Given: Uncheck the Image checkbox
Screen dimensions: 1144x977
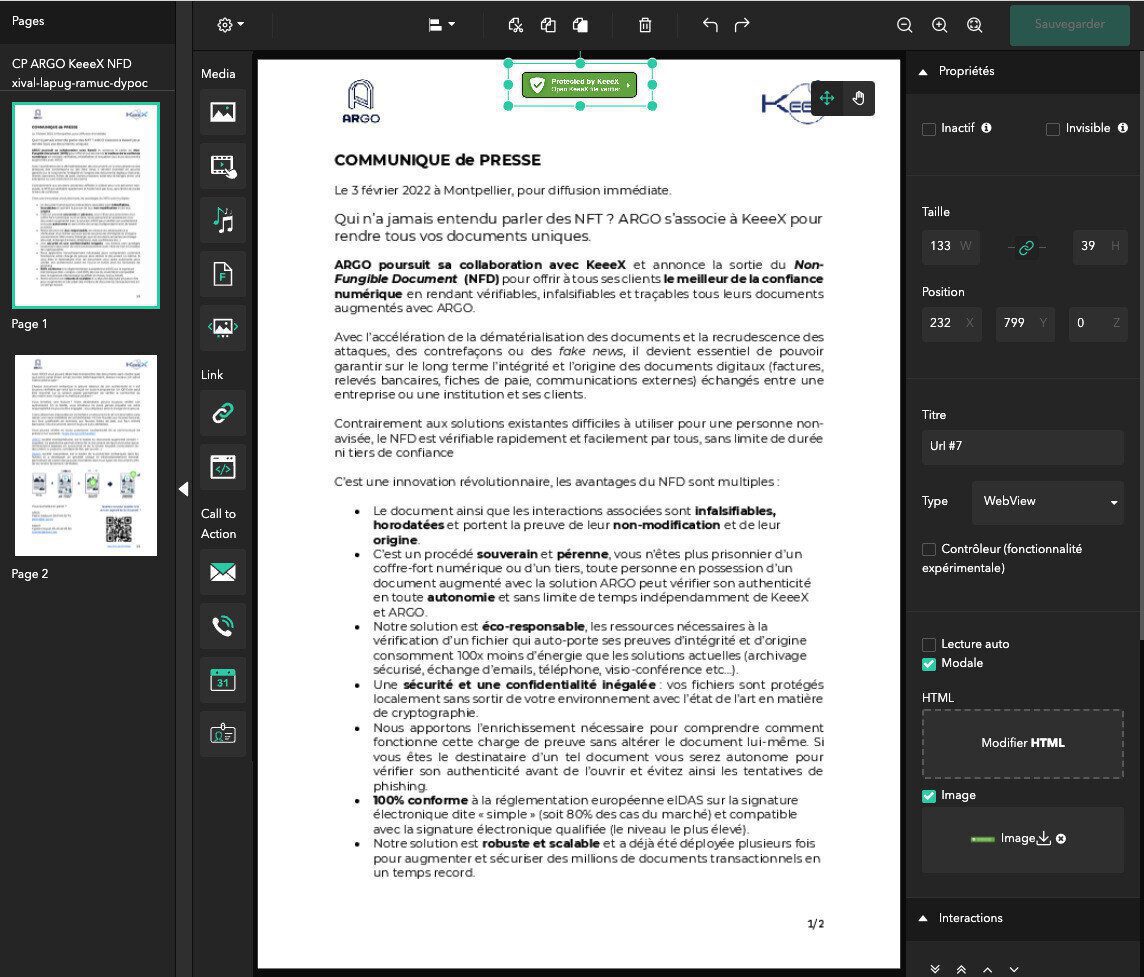Looking at the screenshot, I should click(x=929, y=795).
